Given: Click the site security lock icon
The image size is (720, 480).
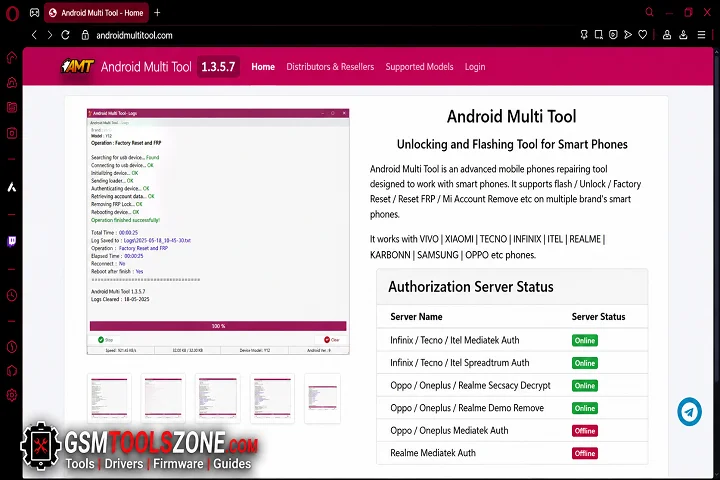Looking at the screenshot, I should pos(85,35).
